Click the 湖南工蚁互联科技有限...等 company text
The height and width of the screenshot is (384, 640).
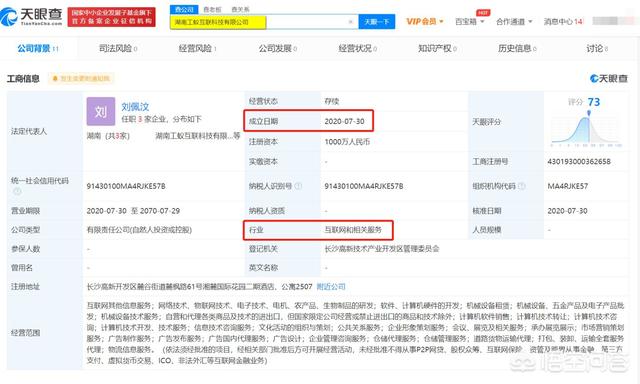point(198,136)
